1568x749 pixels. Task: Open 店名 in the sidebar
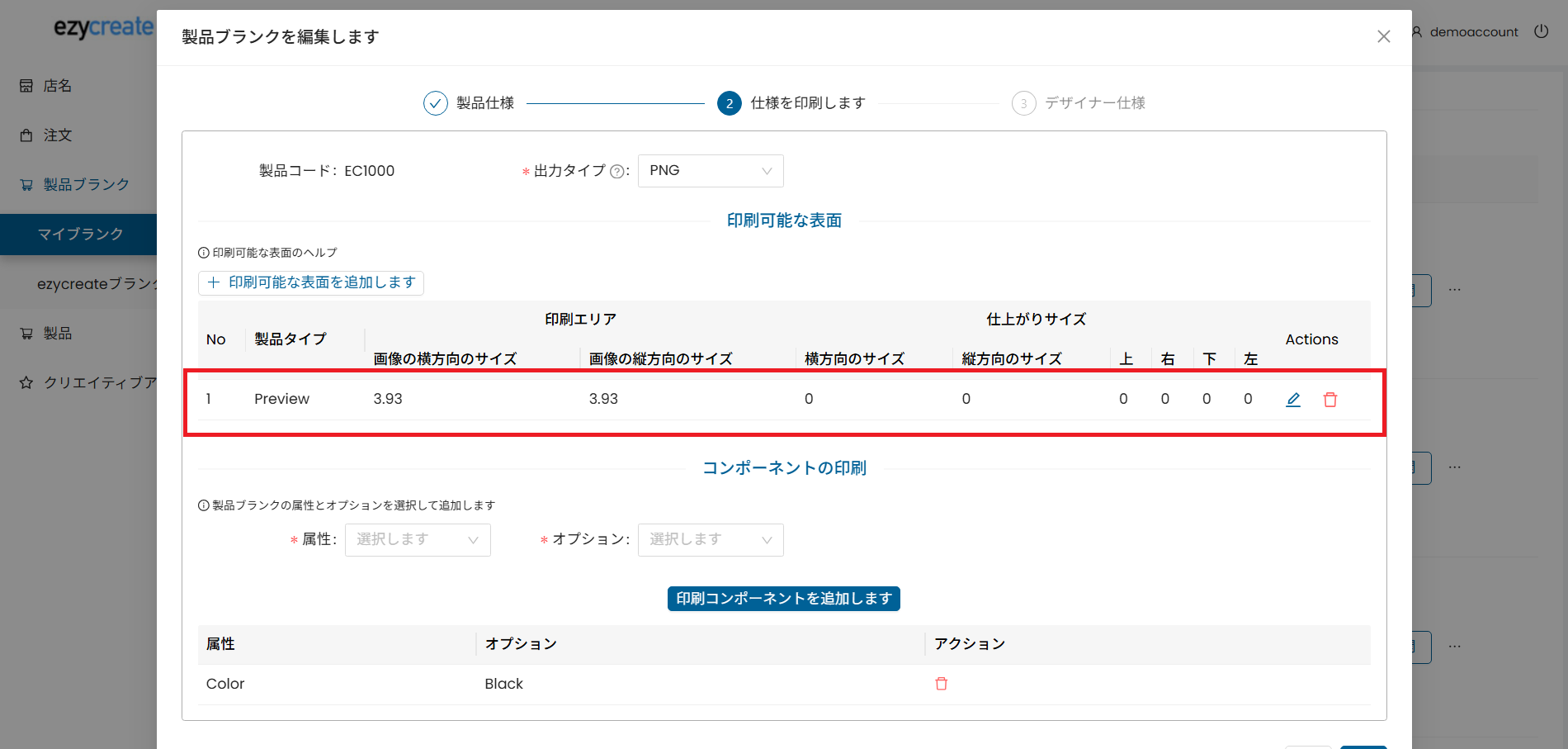[x=58, y=86]
